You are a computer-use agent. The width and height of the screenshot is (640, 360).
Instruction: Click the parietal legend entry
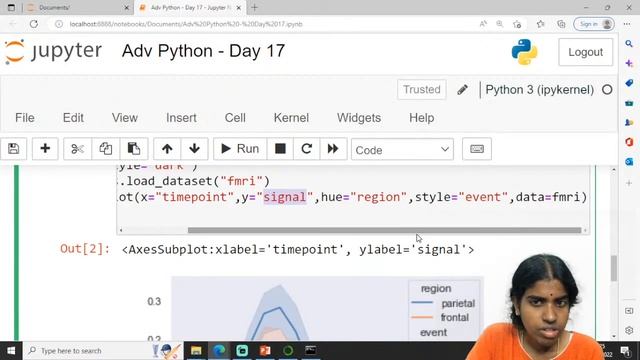444,303
